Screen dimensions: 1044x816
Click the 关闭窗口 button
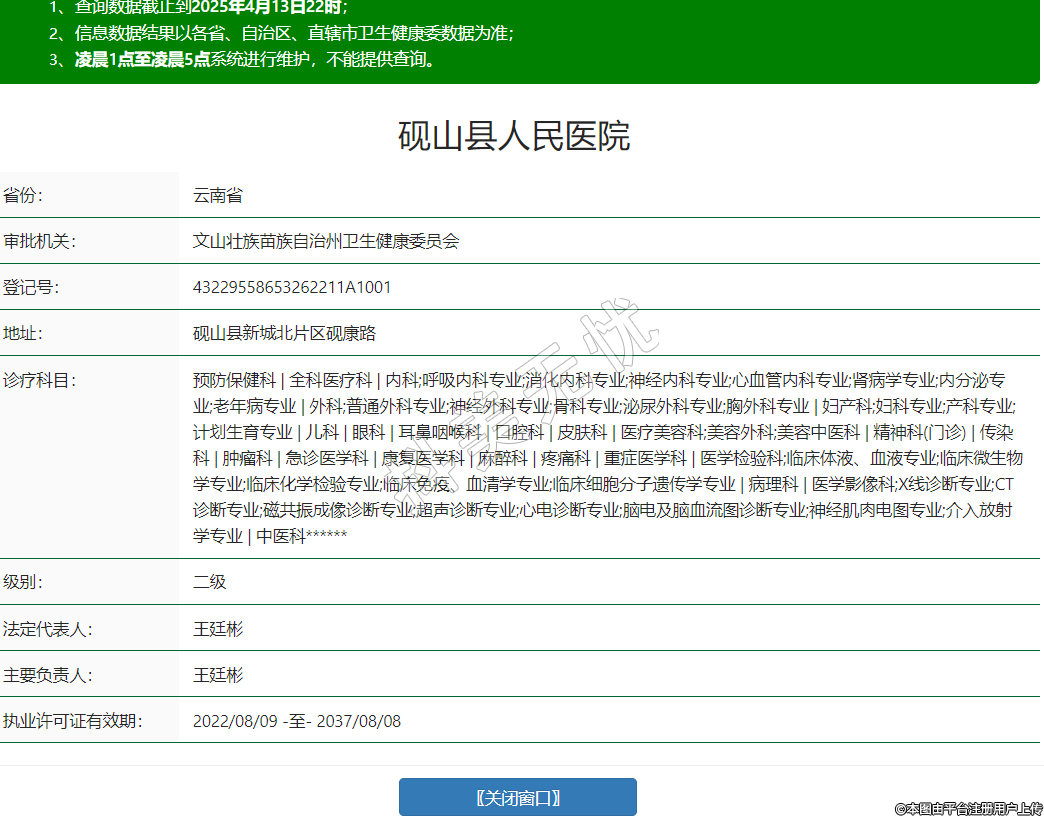click(517, 797)
